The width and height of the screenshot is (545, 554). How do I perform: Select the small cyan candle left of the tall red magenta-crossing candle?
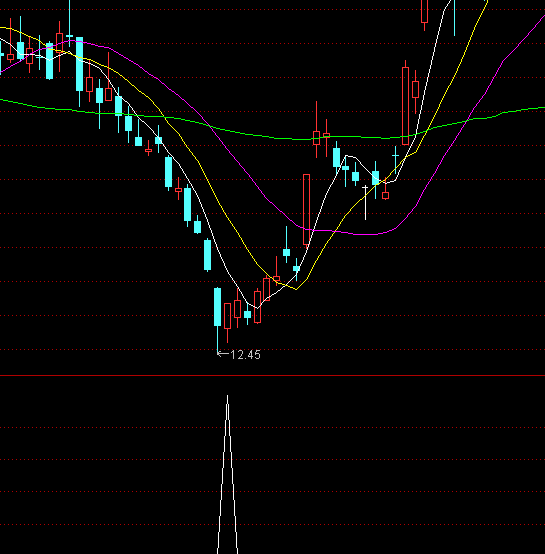click(296, 269)
